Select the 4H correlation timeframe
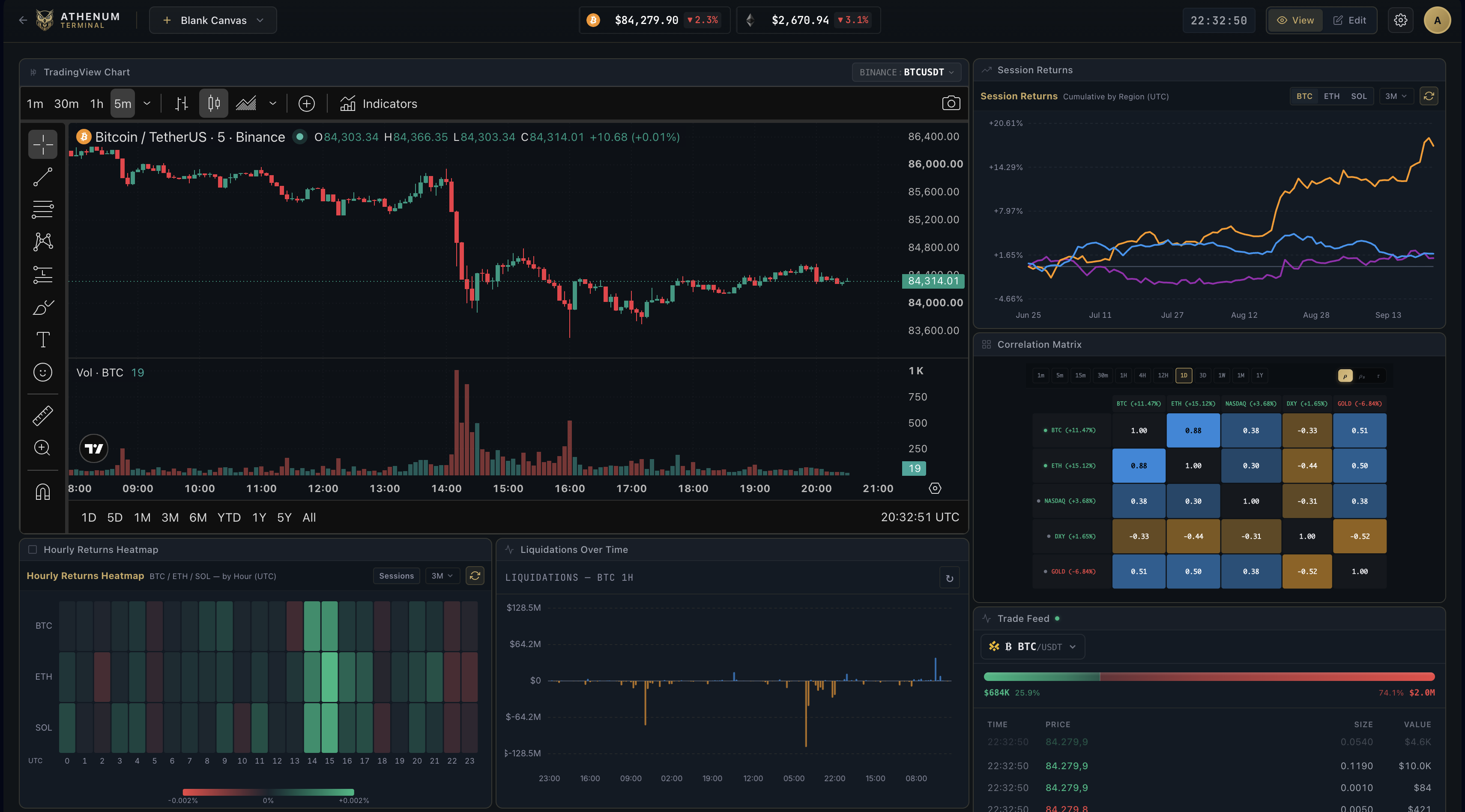 [x=1142, y=376]
